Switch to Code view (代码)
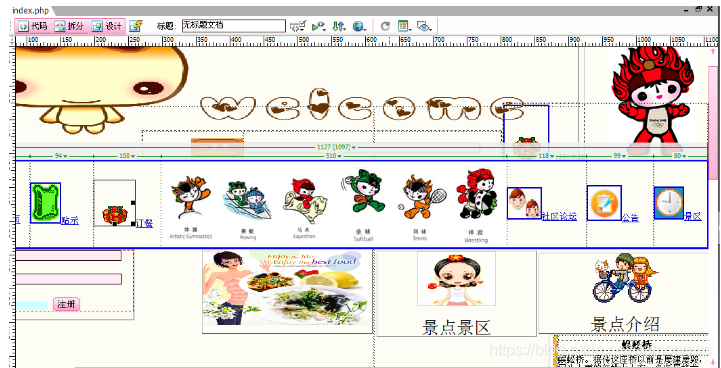The width and height of the screenshot is (721, 368). [x=33, y=27]
